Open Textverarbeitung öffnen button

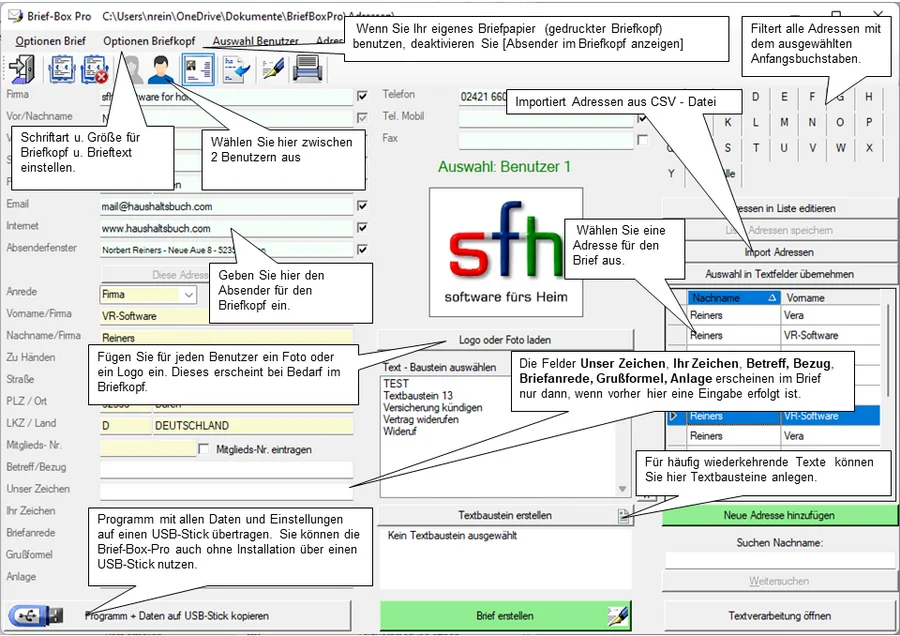pyautogui.click(x=779, y=616)
